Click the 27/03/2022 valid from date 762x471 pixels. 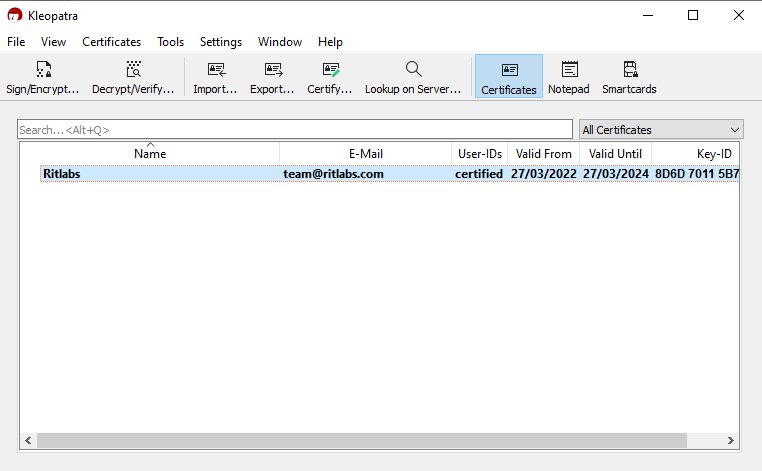(x=543, y=174)
